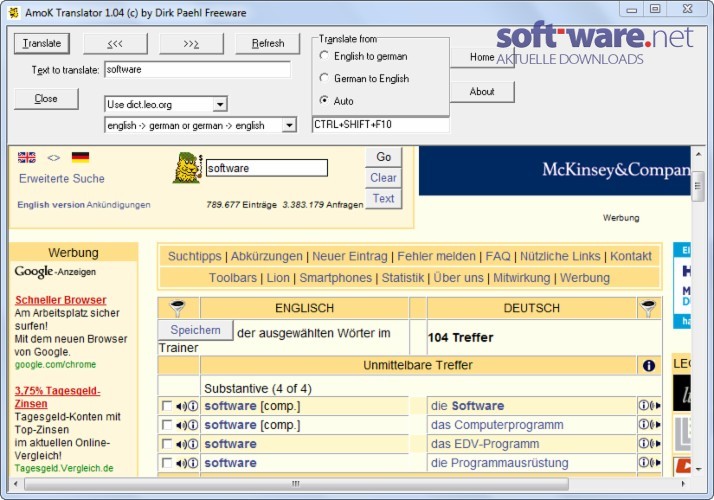Play German audio for 'das EDV-Programm'
The width and height of the screenshot is (714, 500).
(655, 444)
